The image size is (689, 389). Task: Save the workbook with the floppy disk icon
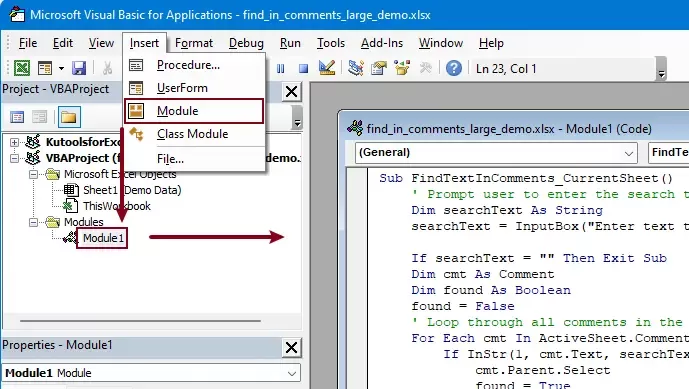79,68
